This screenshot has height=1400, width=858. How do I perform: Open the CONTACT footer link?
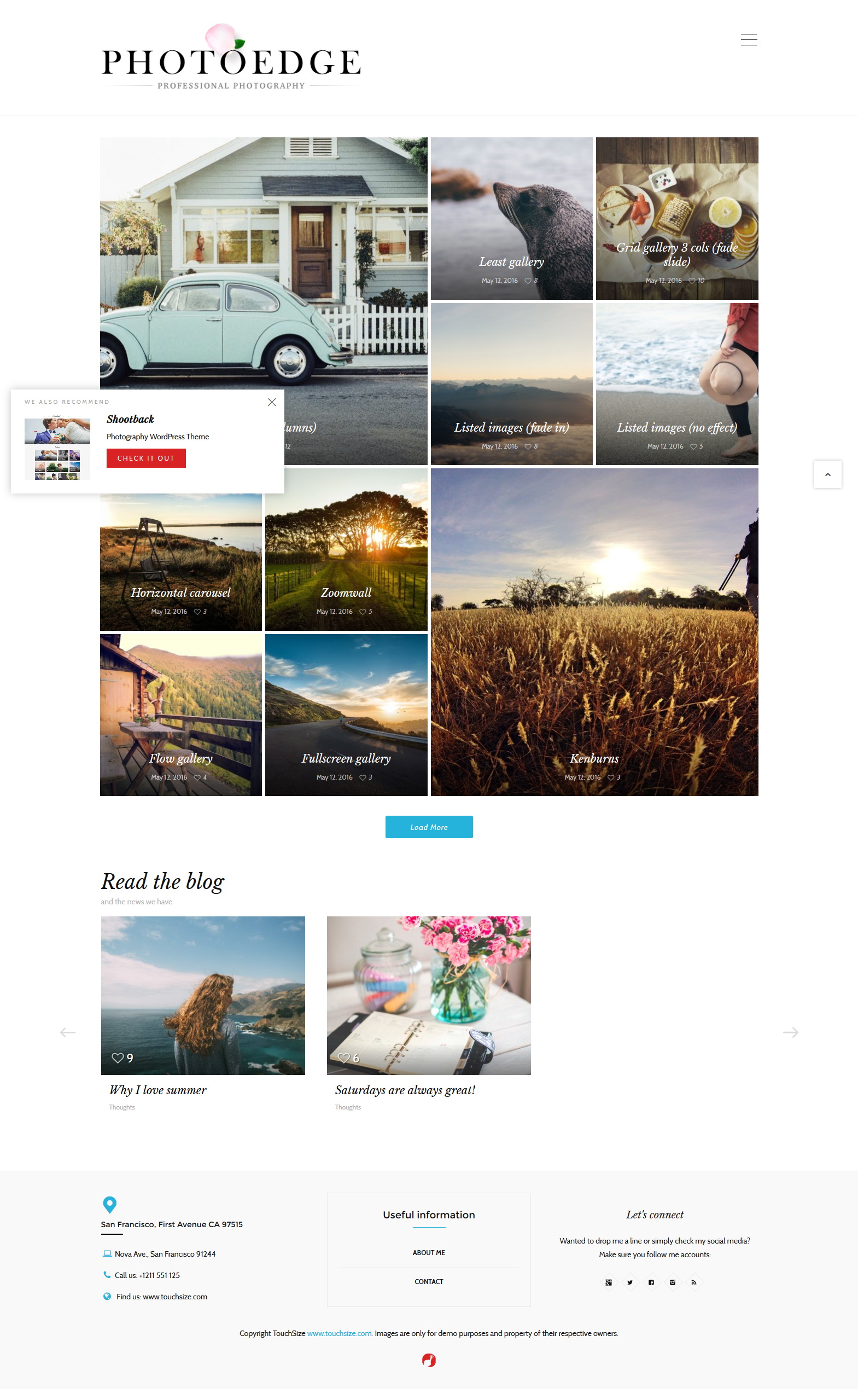point(429,1281)
